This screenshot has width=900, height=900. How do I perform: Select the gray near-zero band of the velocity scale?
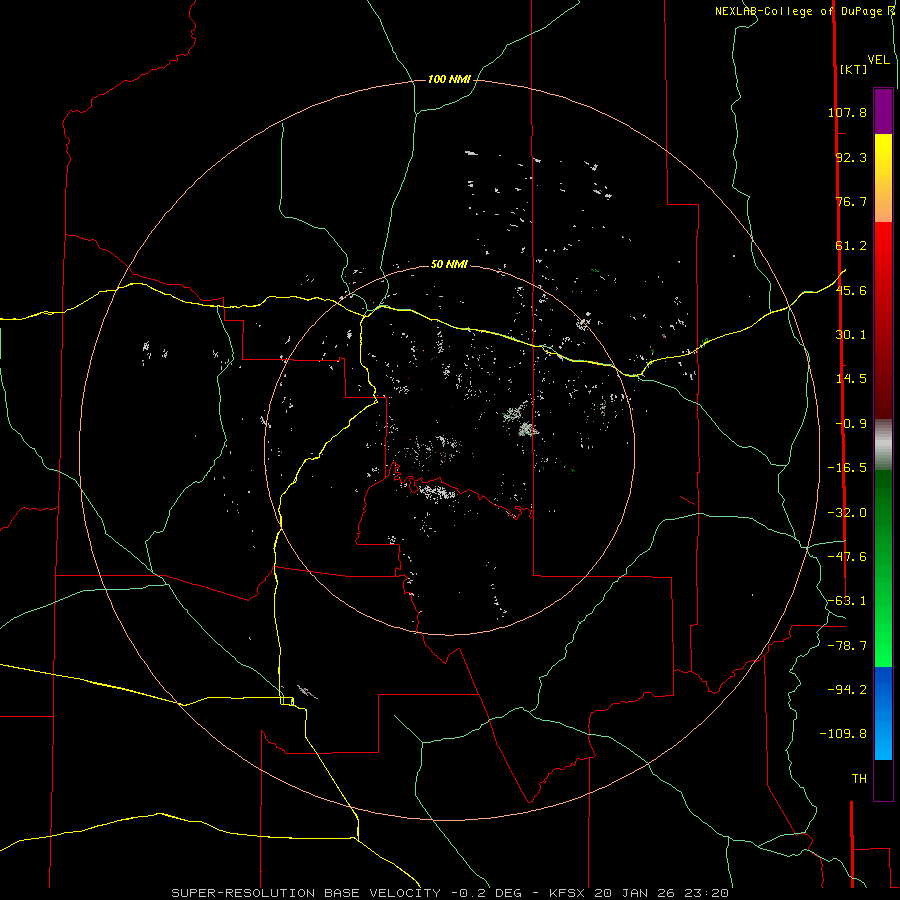(x=883, y=444)
